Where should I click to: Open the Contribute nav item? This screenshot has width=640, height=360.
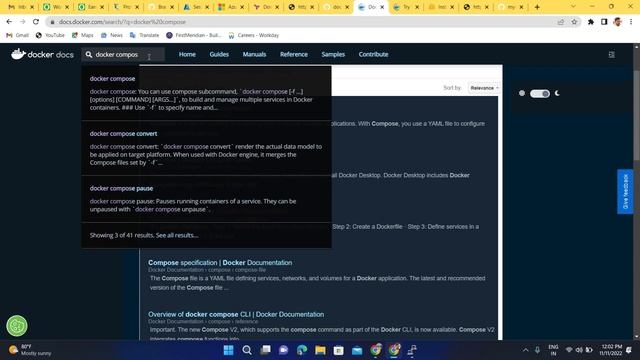pos(373,54)
